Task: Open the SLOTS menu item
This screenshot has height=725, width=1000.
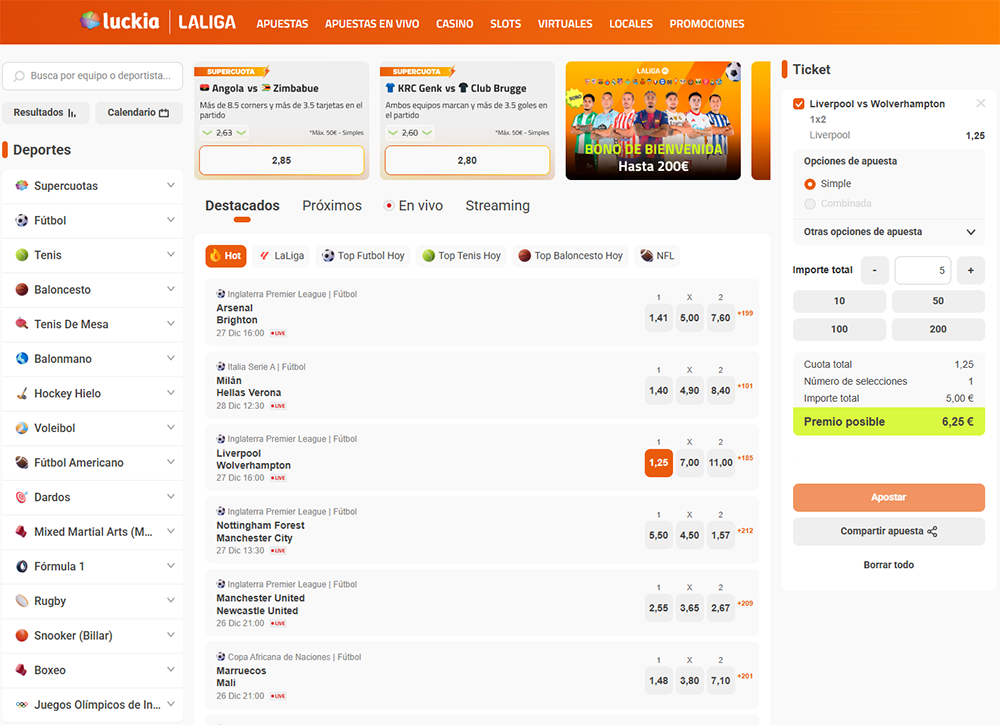Action: point(506,24)
